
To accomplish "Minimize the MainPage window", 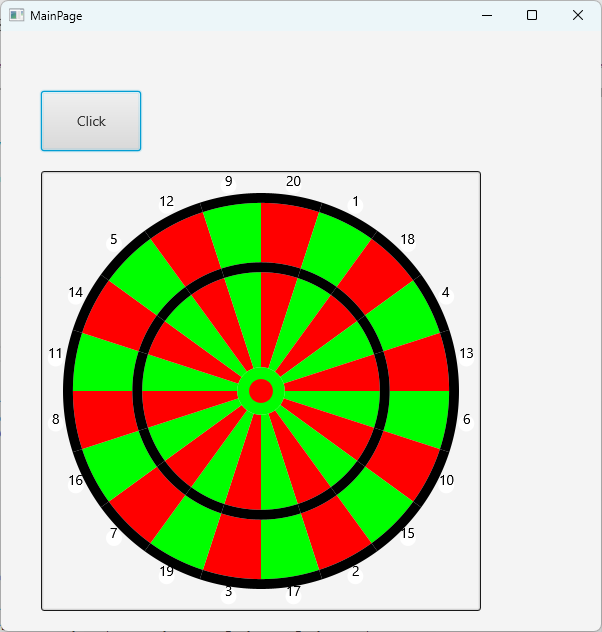I will [487, 15].
